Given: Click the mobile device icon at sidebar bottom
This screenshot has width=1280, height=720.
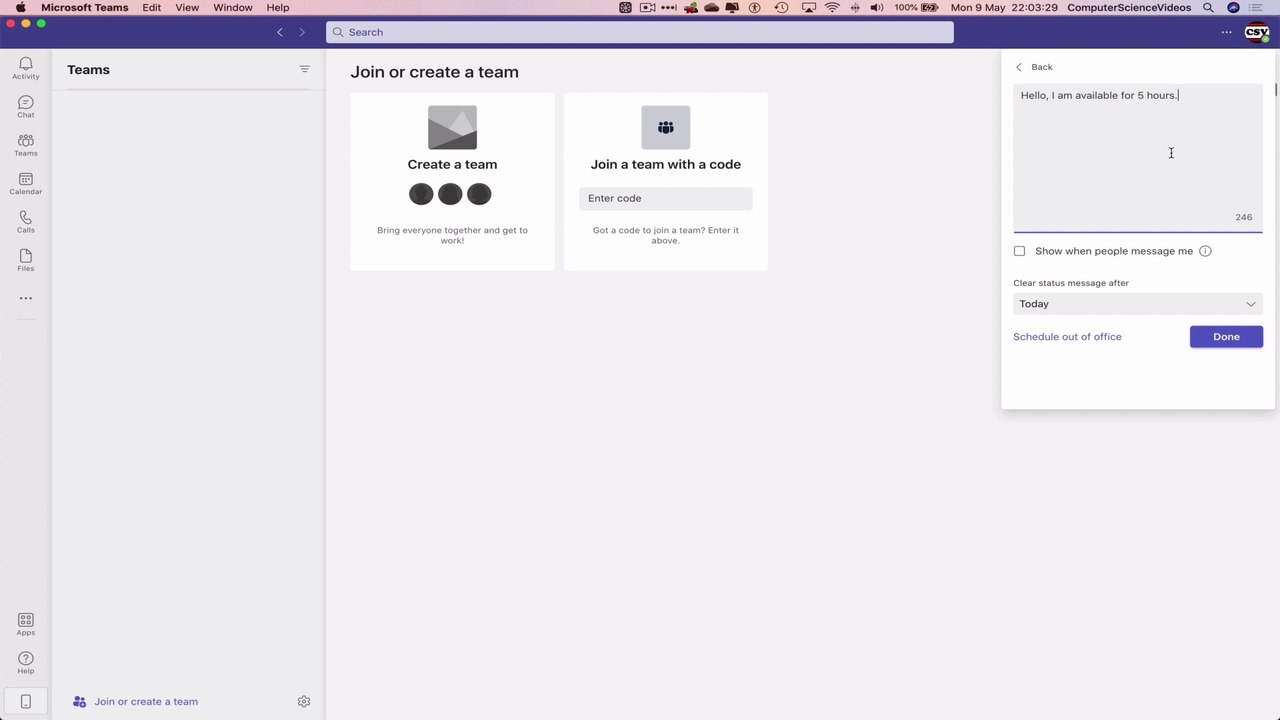Looking at the screenshot, I should click(x=25, y=702).
